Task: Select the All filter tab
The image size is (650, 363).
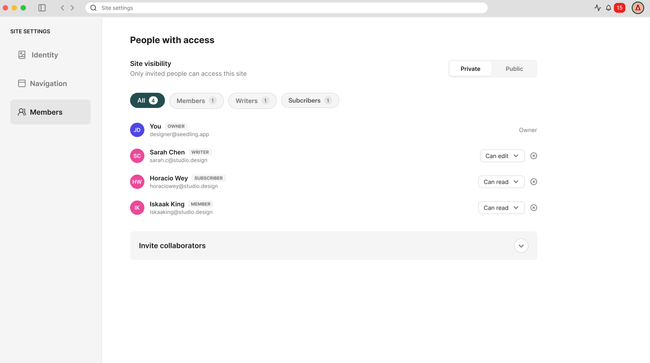Action: (147, 101)
